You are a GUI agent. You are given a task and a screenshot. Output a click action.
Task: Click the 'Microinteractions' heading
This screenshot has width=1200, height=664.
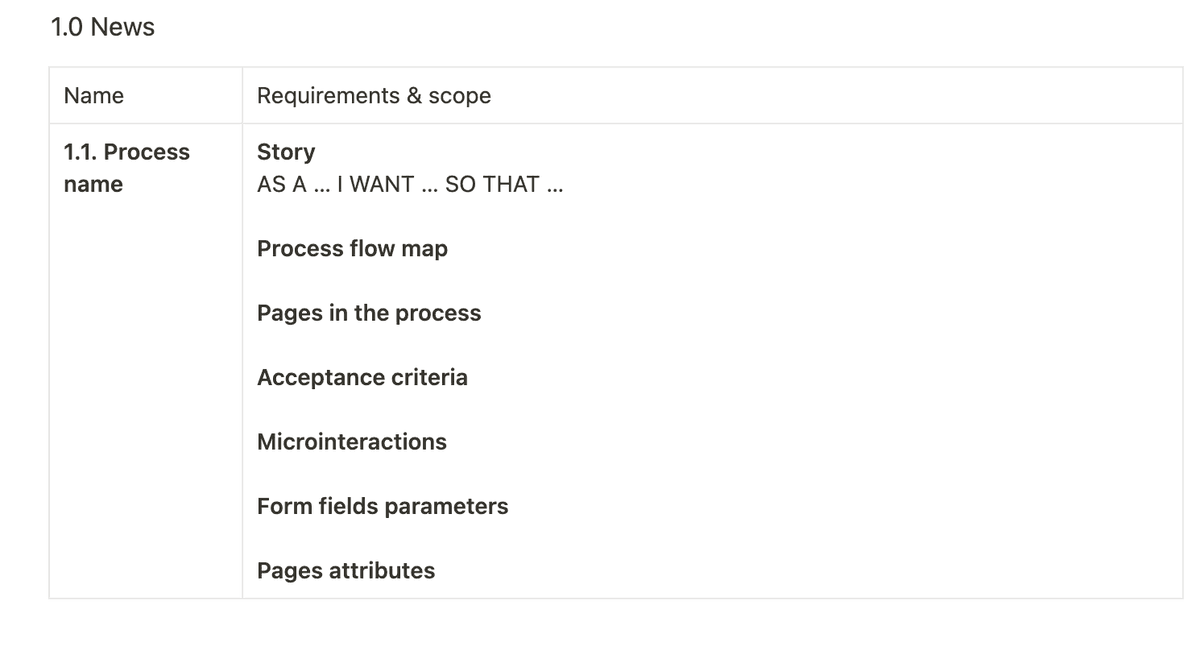pyautogui.click(x=352, y=442)
